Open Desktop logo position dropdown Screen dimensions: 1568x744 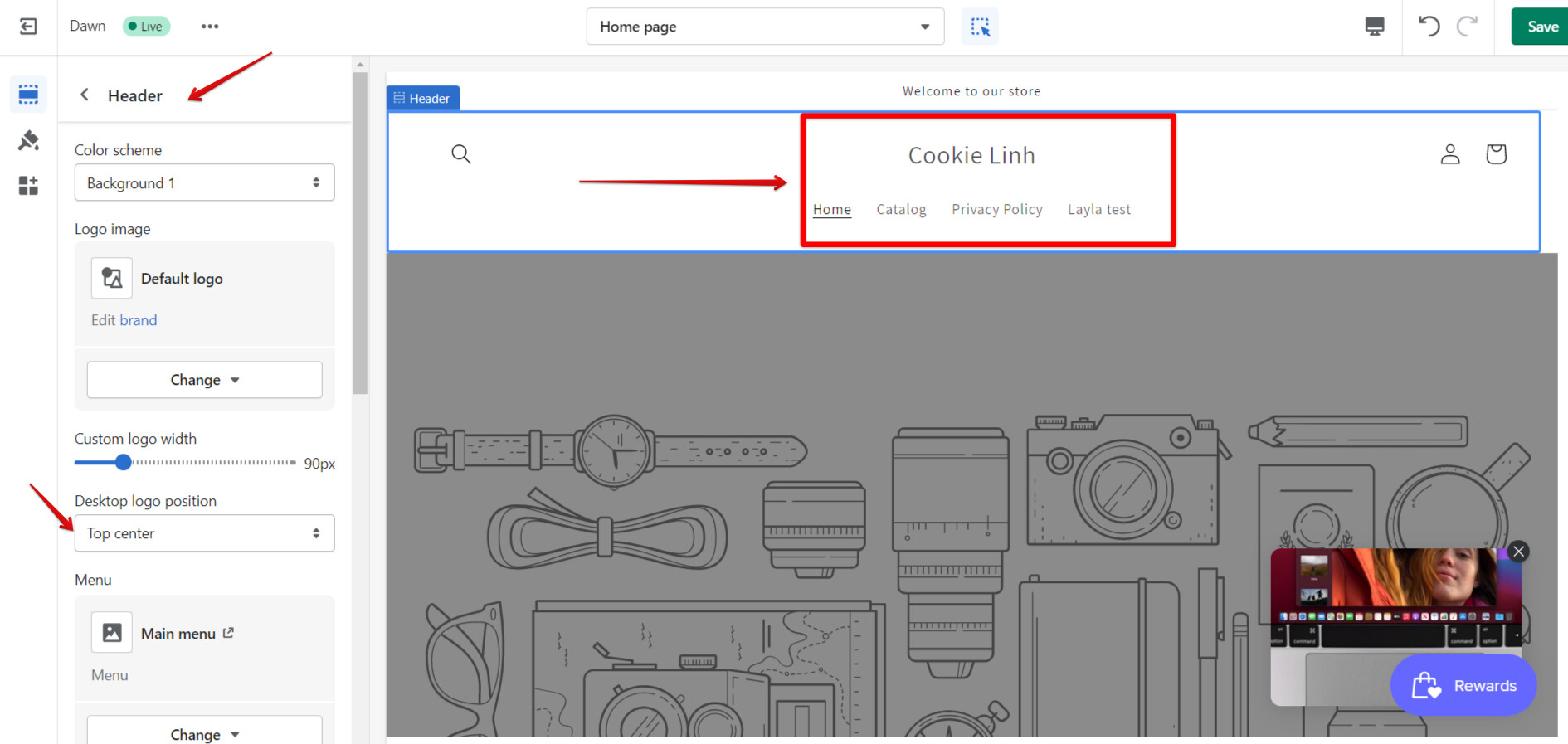pos(204,533)
